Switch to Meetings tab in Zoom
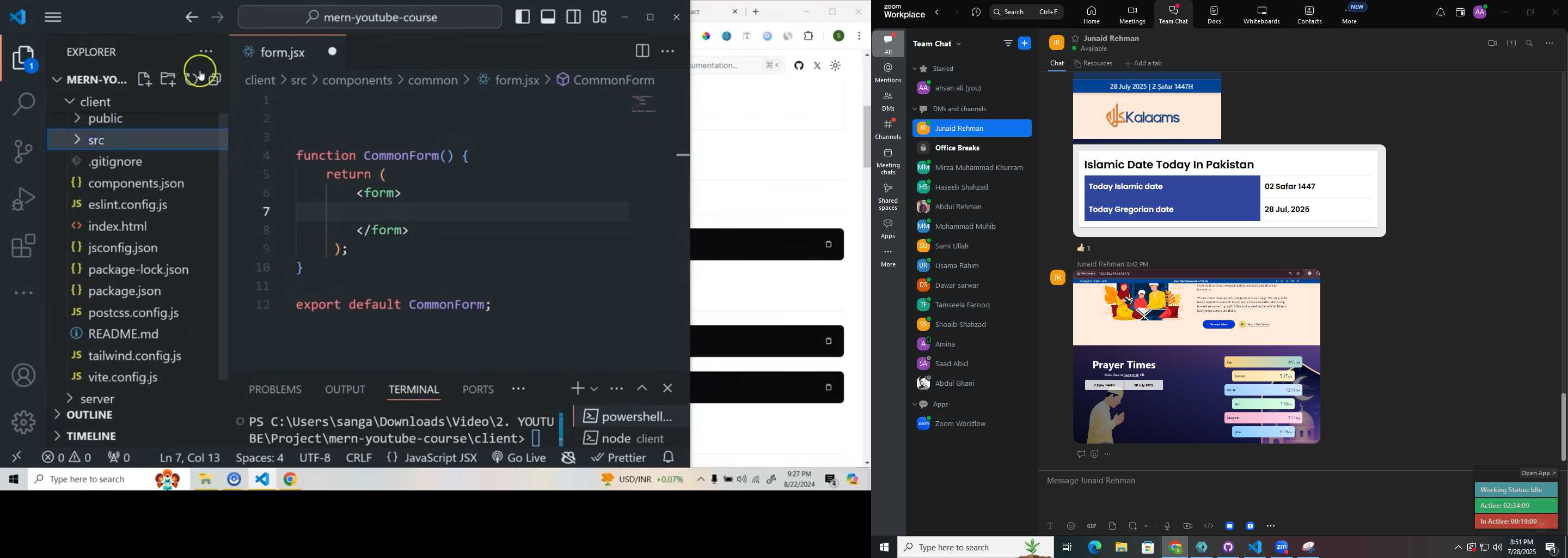Screen dimensions: 1568x558 tap(1132, 15)
